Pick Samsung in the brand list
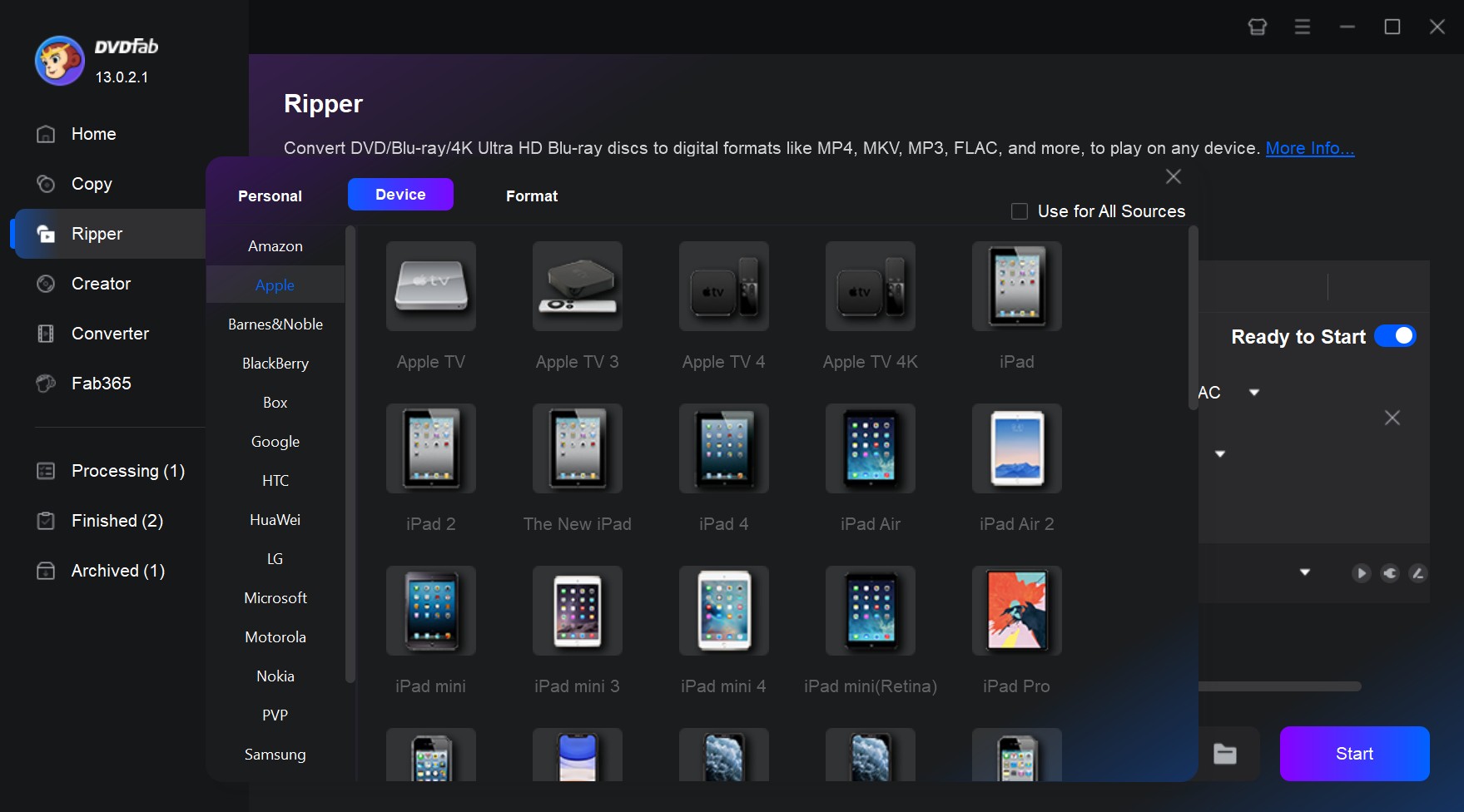Viewport: 1464px width, 812px height. [275, 755]
